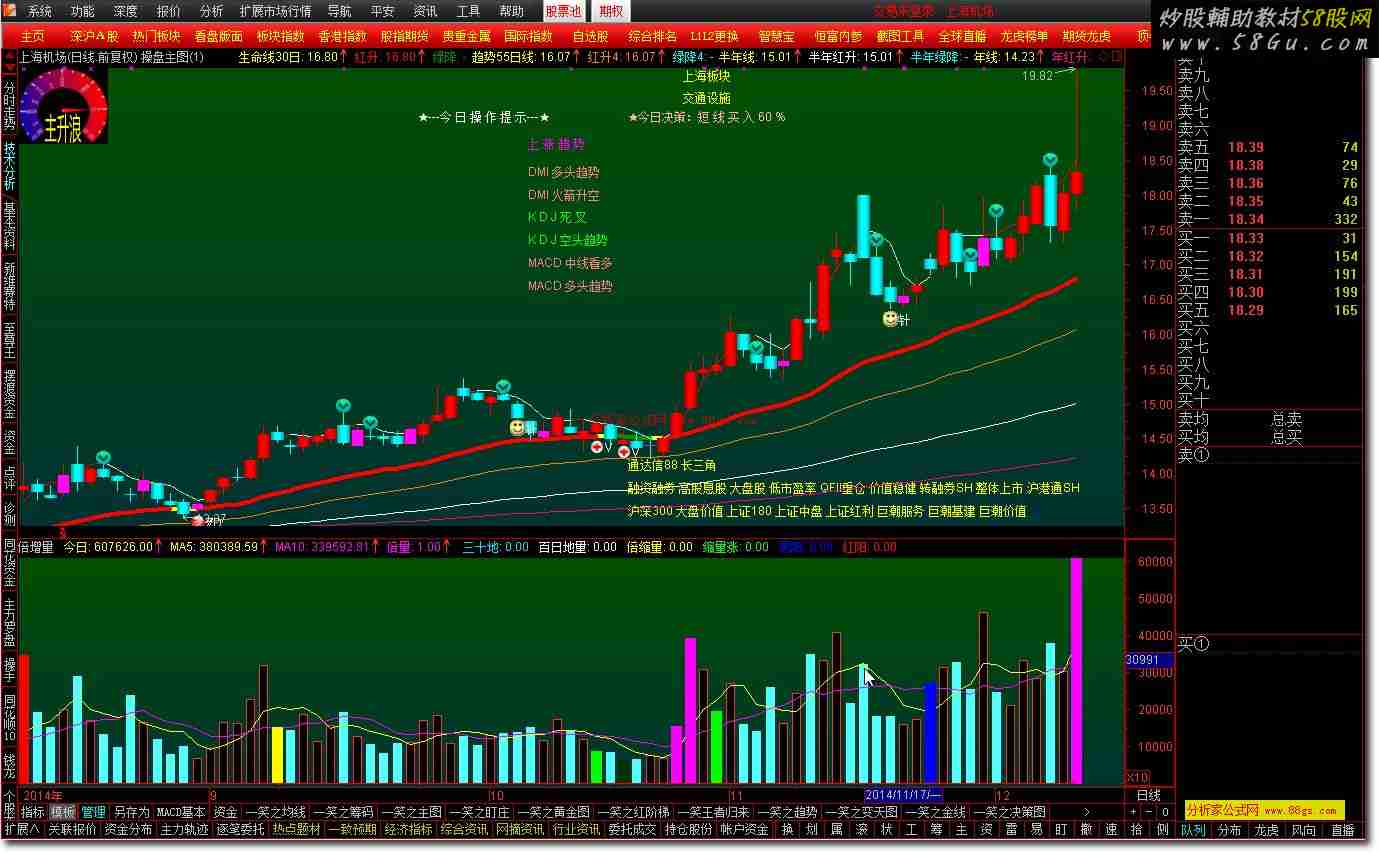Select the 分布 view in bottom-right bar

tap(1229, 830)
